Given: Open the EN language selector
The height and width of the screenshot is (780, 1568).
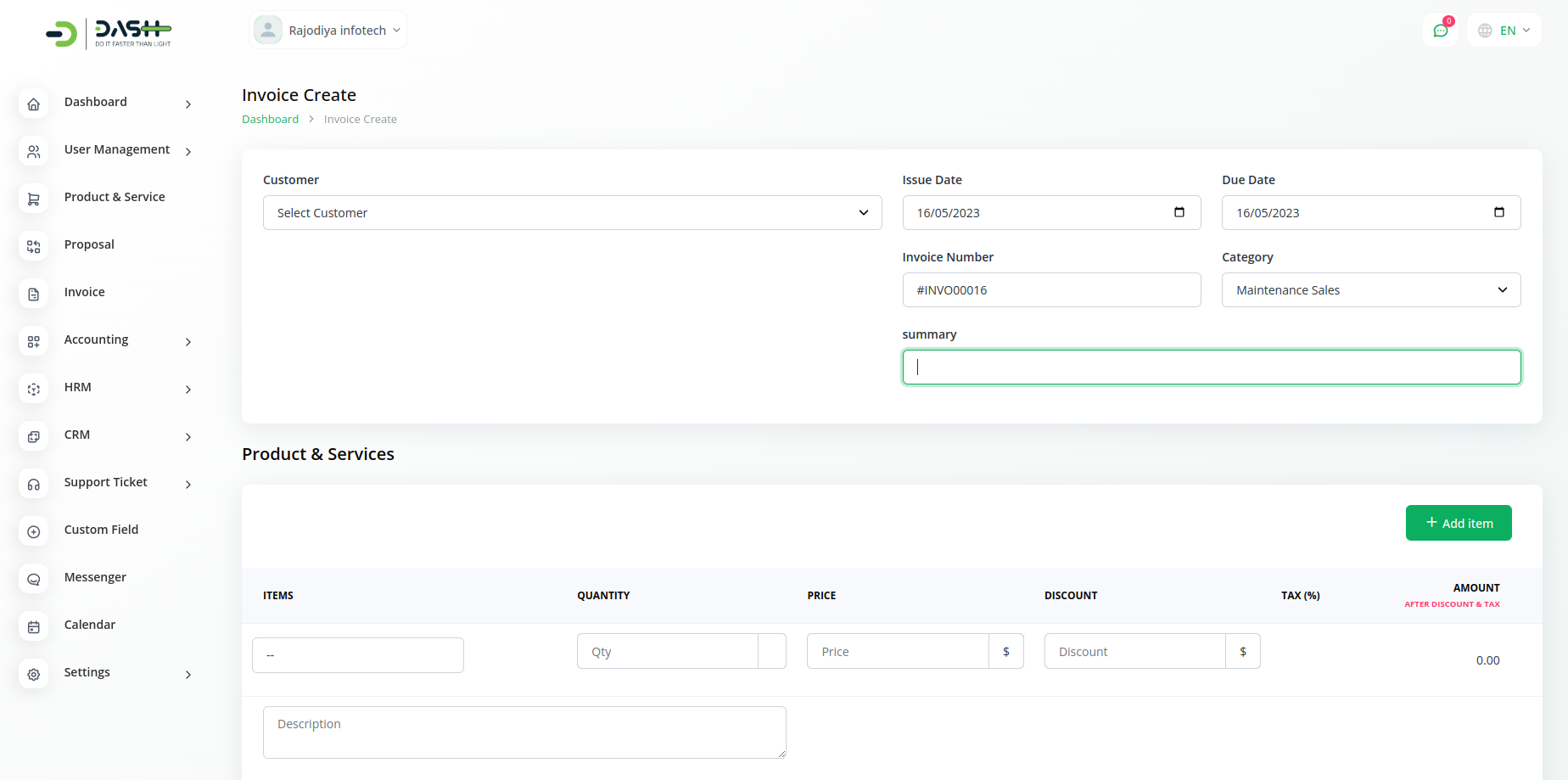Looking at the screenshot, I should click(1504, 31).
